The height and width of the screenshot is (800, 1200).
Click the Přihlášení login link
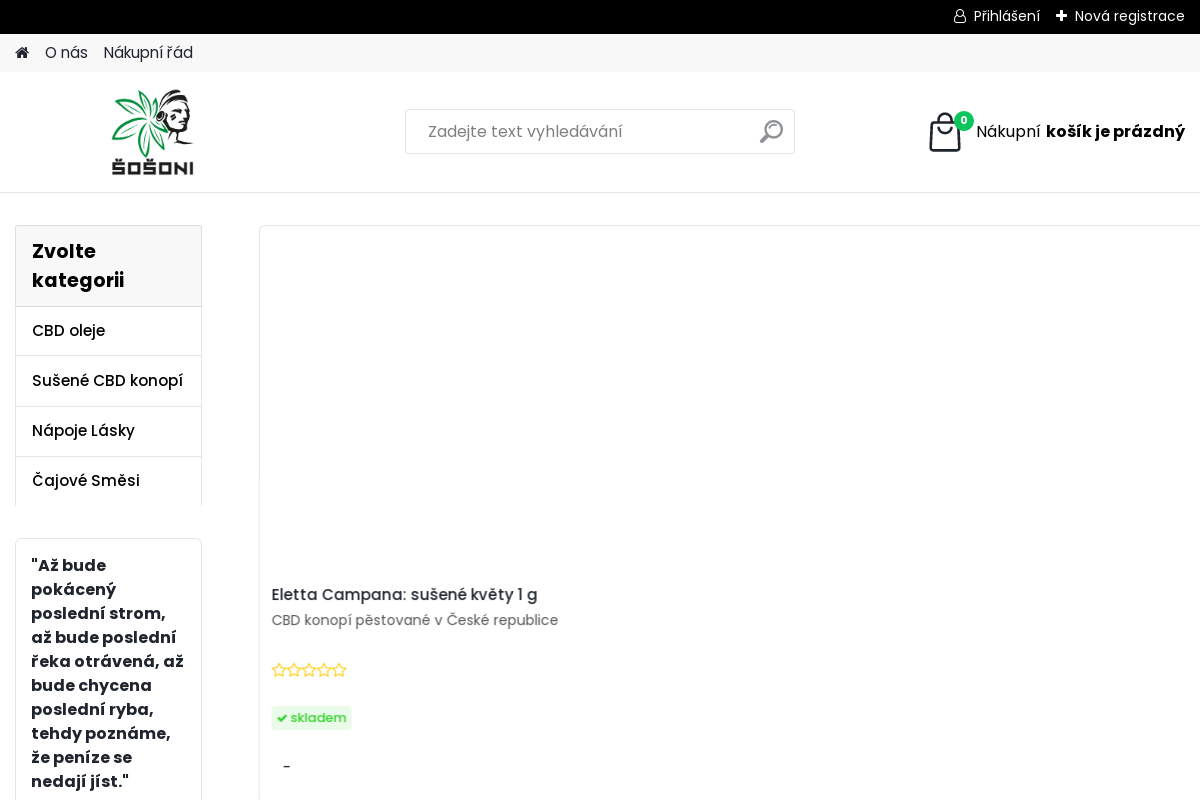[x=1006, y=16]
